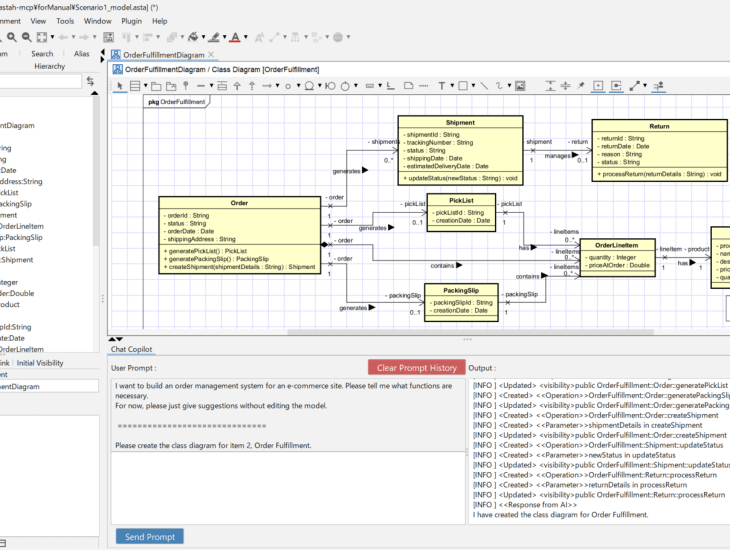Select the Class tool in diagram toolbar
The image size is (730, 550).
(136, 86)
